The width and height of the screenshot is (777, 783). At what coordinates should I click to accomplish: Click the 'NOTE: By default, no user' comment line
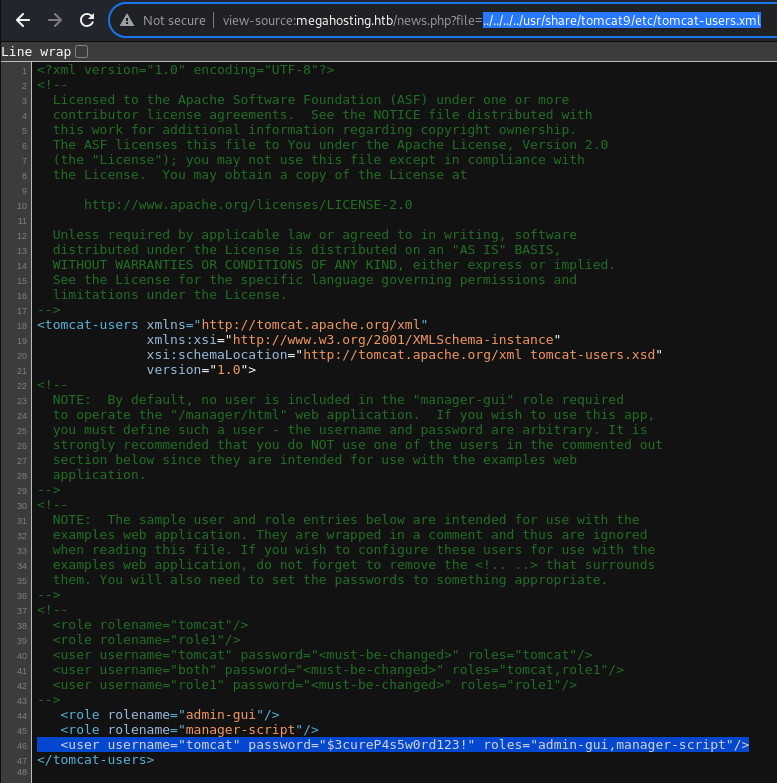click(x=338, y=399)
